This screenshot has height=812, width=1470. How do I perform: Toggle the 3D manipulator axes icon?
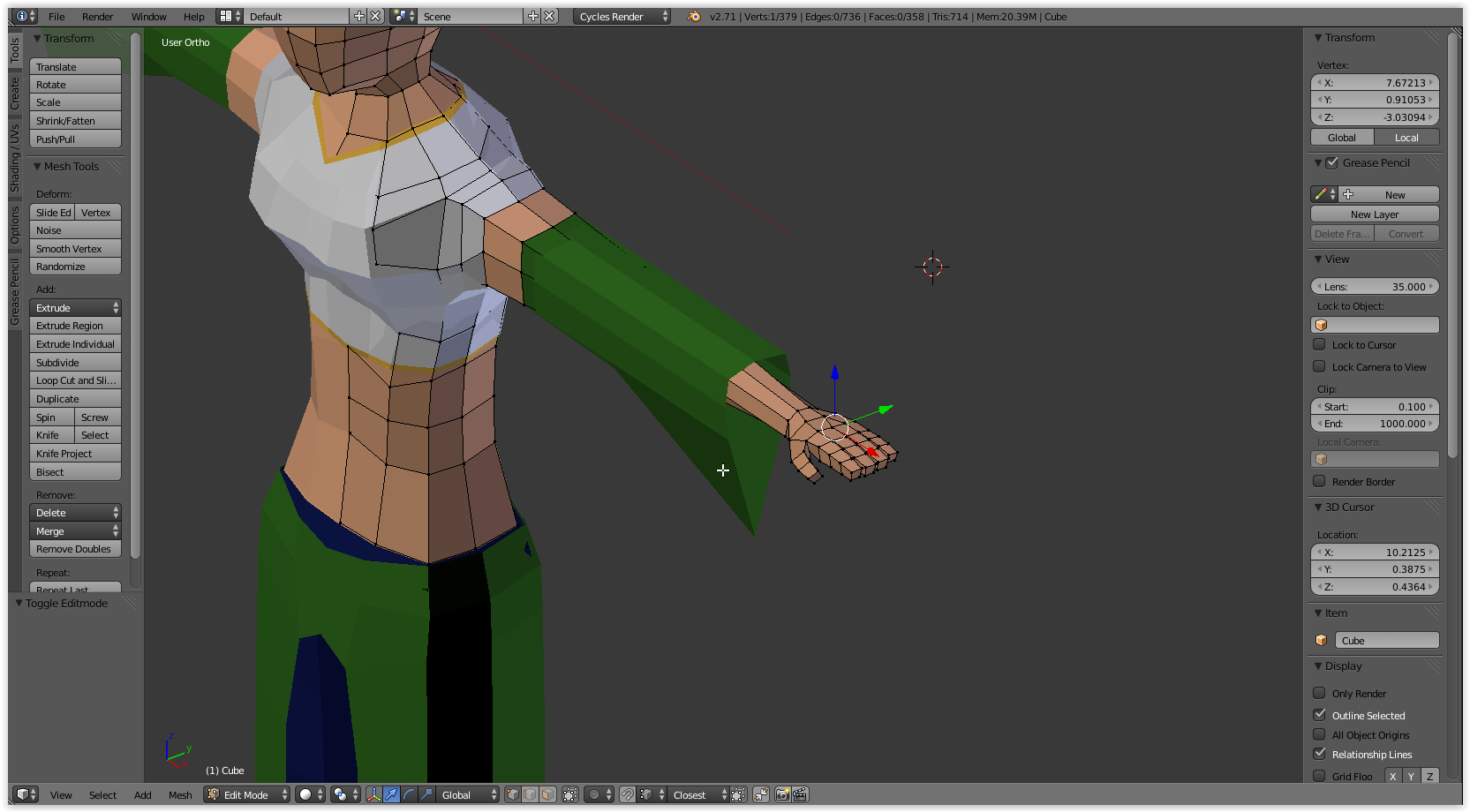374,794
